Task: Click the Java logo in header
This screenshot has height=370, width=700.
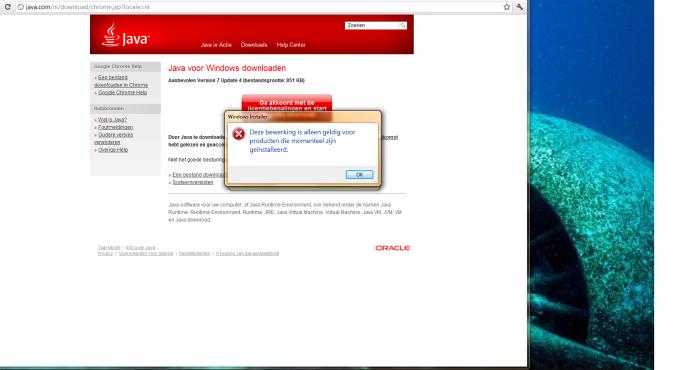Action: [x=125, y=35]
